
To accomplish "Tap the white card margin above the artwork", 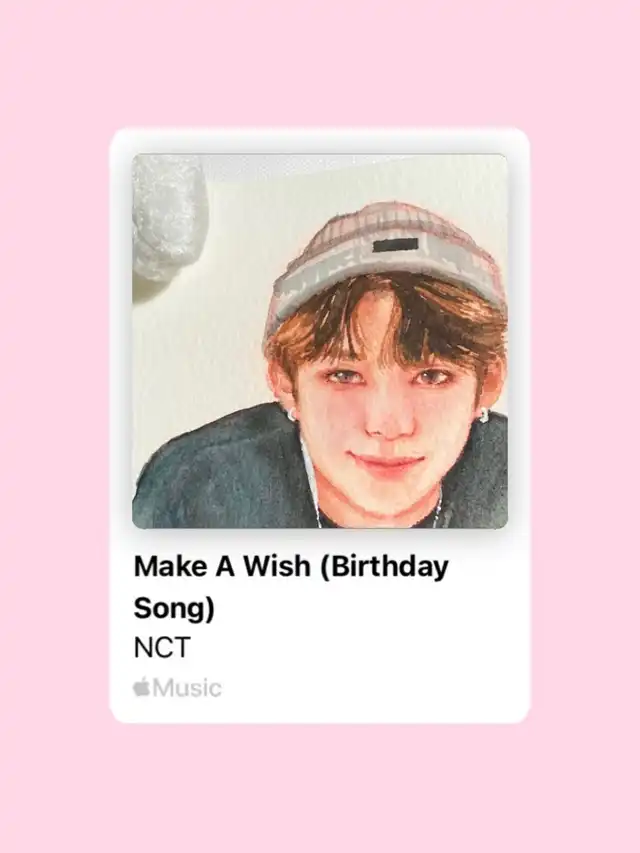I will 320,143.
